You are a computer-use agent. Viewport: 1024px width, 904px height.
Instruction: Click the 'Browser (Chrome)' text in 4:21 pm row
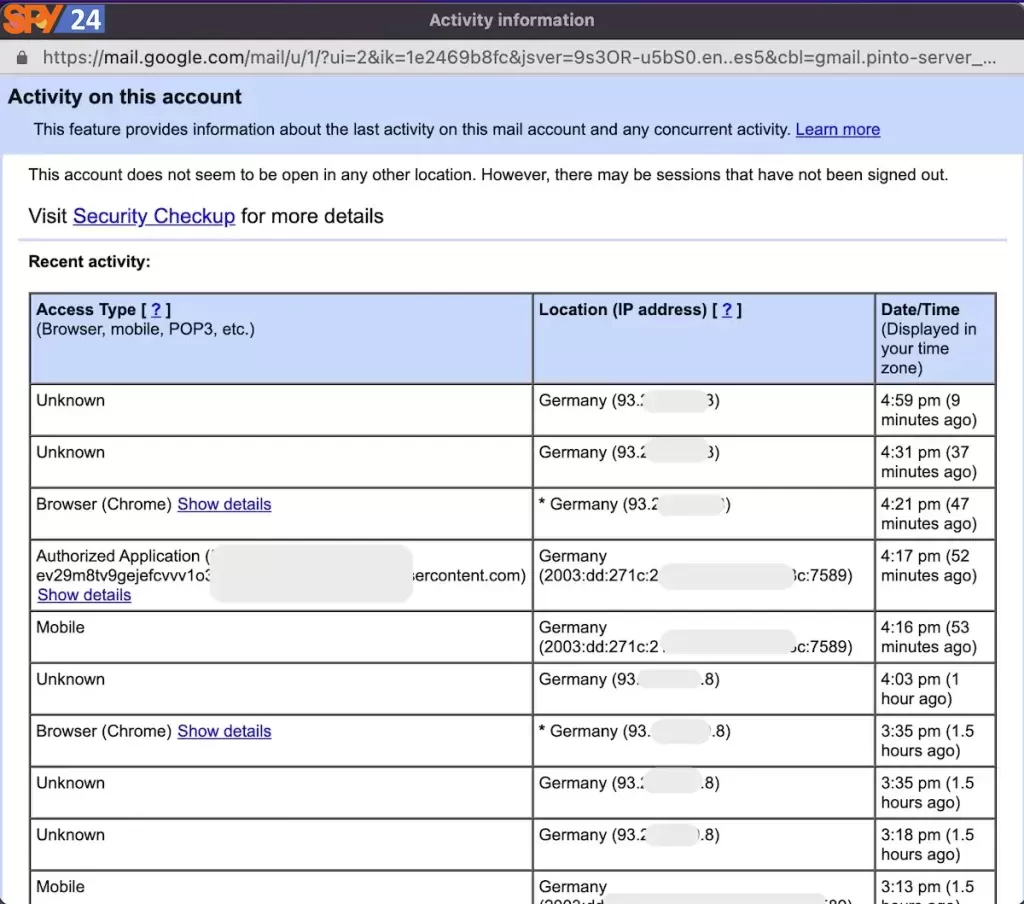click(104, 504)
